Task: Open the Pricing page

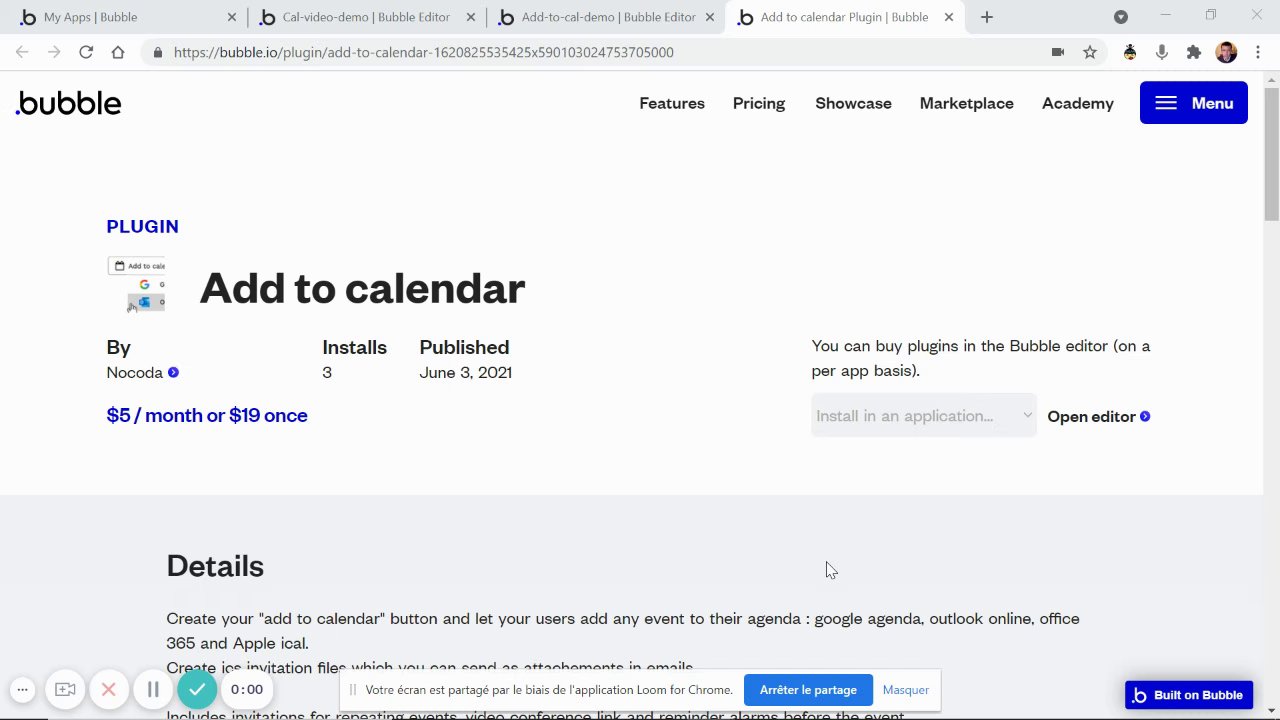Action: point(759,103)
